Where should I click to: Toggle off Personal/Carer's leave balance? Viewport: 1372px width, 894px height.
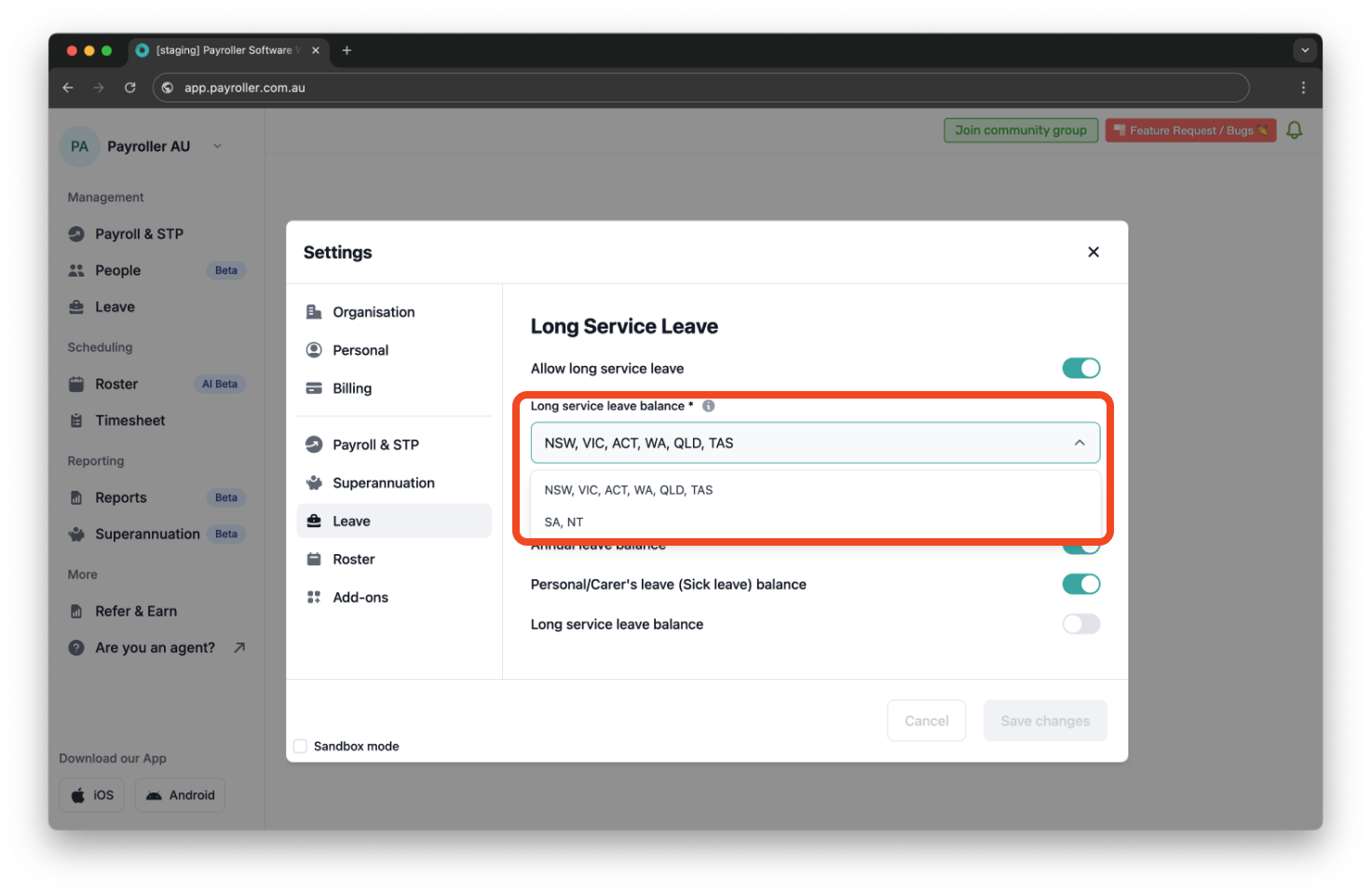[1080, 584]
